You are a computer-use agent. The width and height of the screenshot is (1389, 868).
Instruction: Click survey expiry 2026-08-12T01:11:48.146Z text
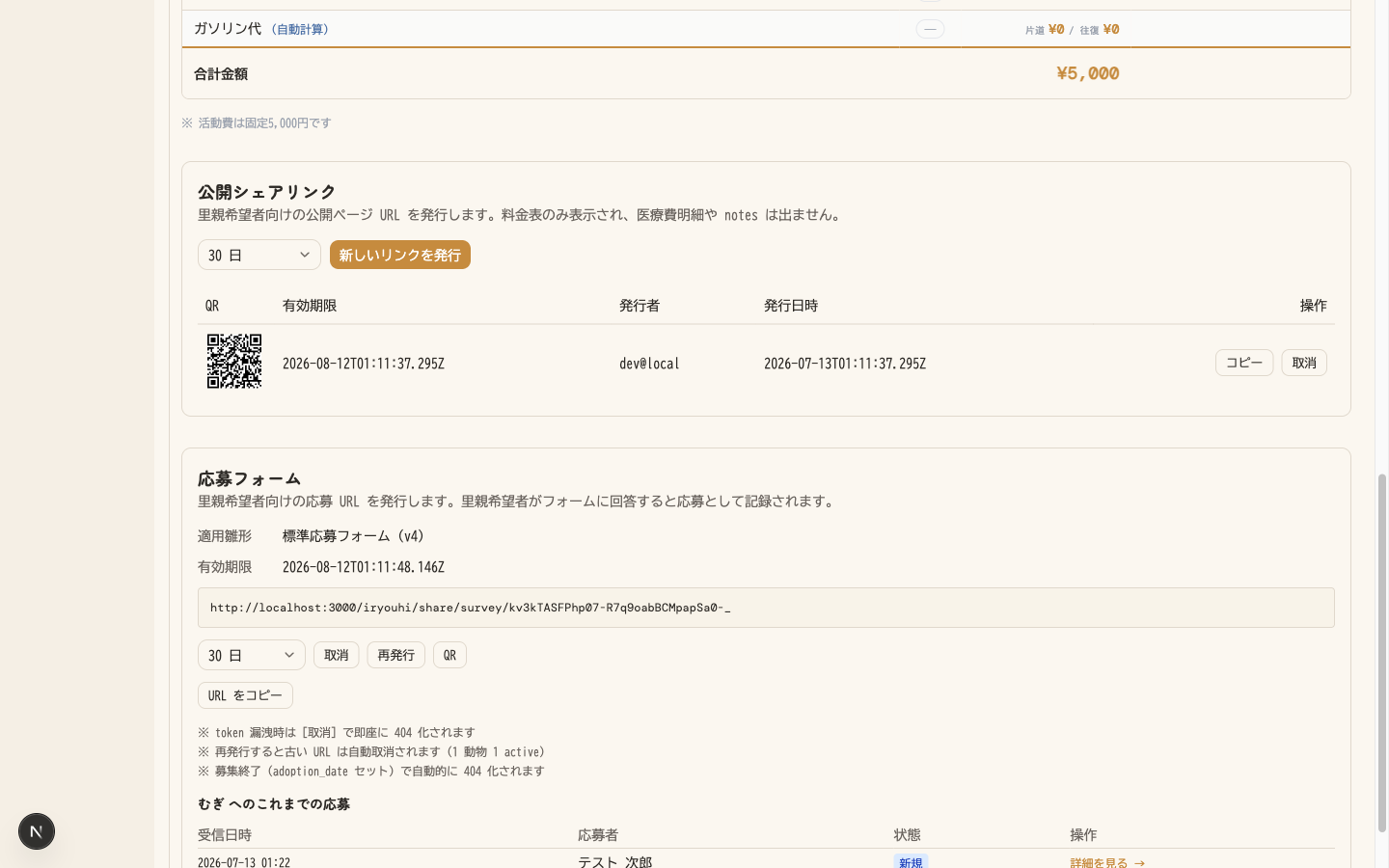tap(364, 567)
